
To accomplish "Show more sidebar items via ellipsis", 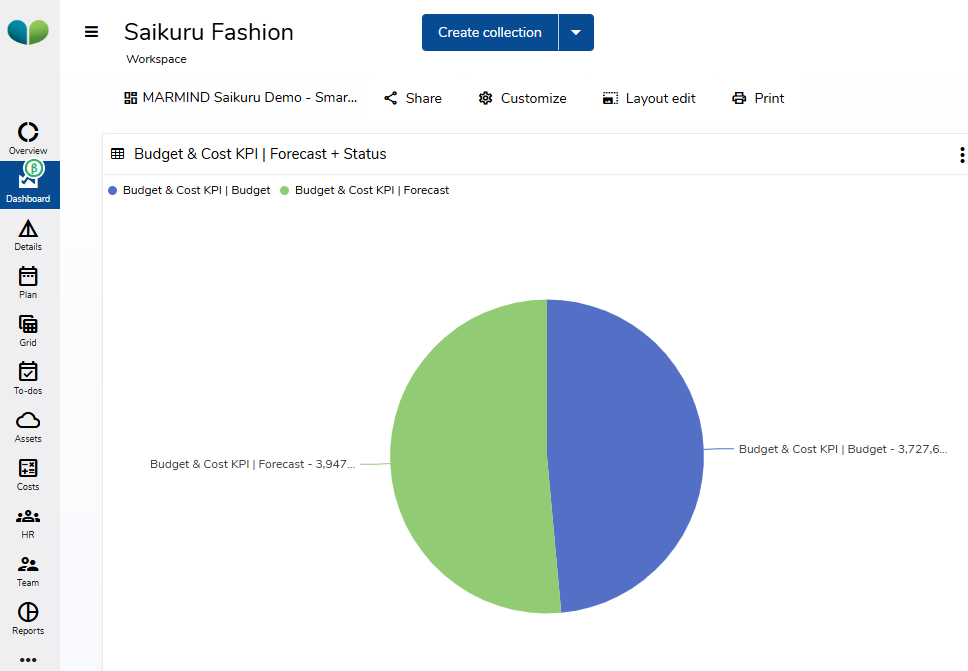I will point(28,660).
